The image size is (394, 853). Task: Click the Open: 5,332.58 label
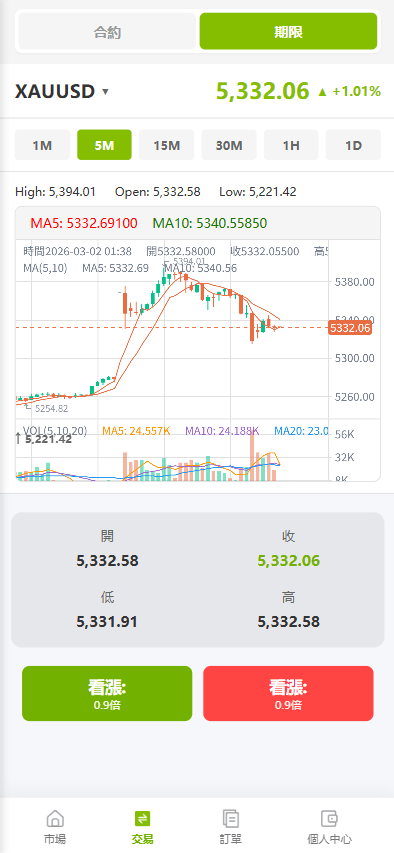158,191
